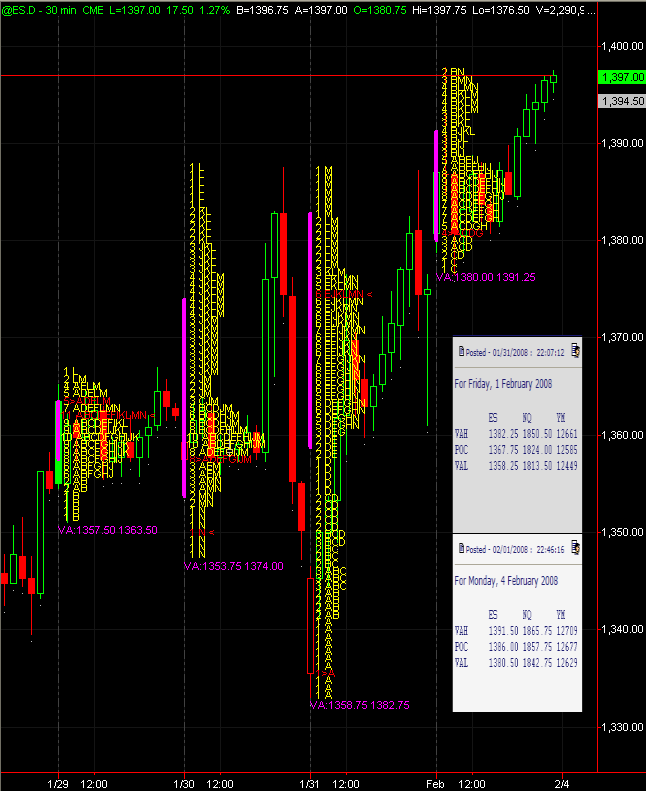Click the 1,370.00 price axis label

622,337
